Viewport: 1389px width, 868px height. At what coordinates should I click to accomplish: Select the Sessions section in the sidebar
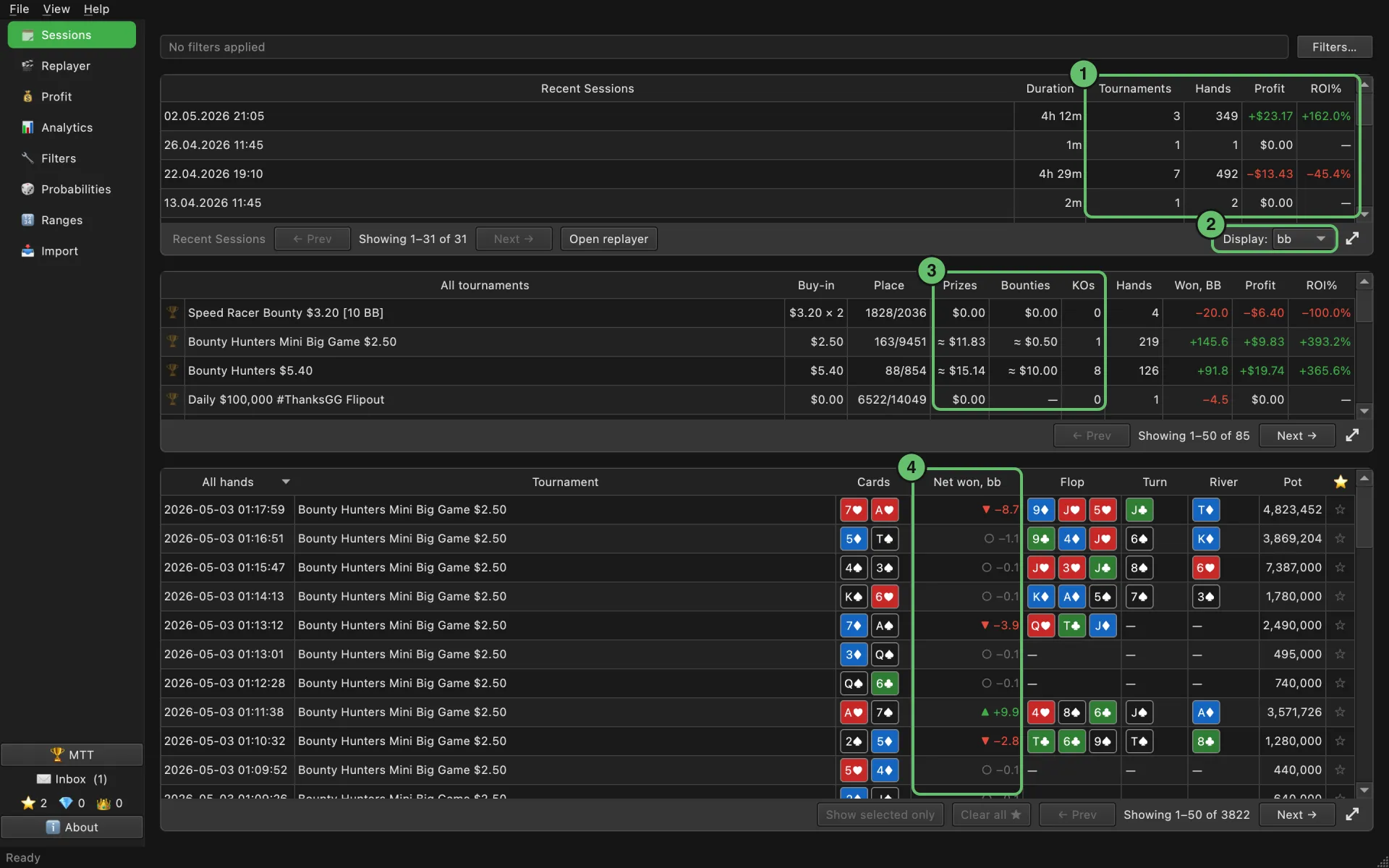tap(72, 35)
